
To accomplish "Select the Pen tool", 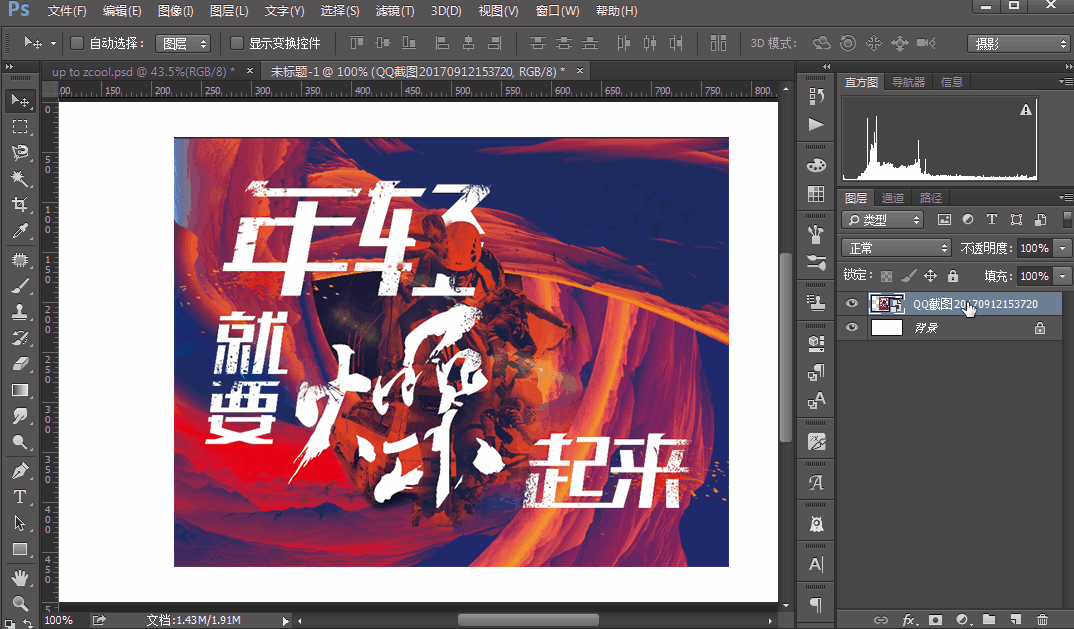I will 20,471.
